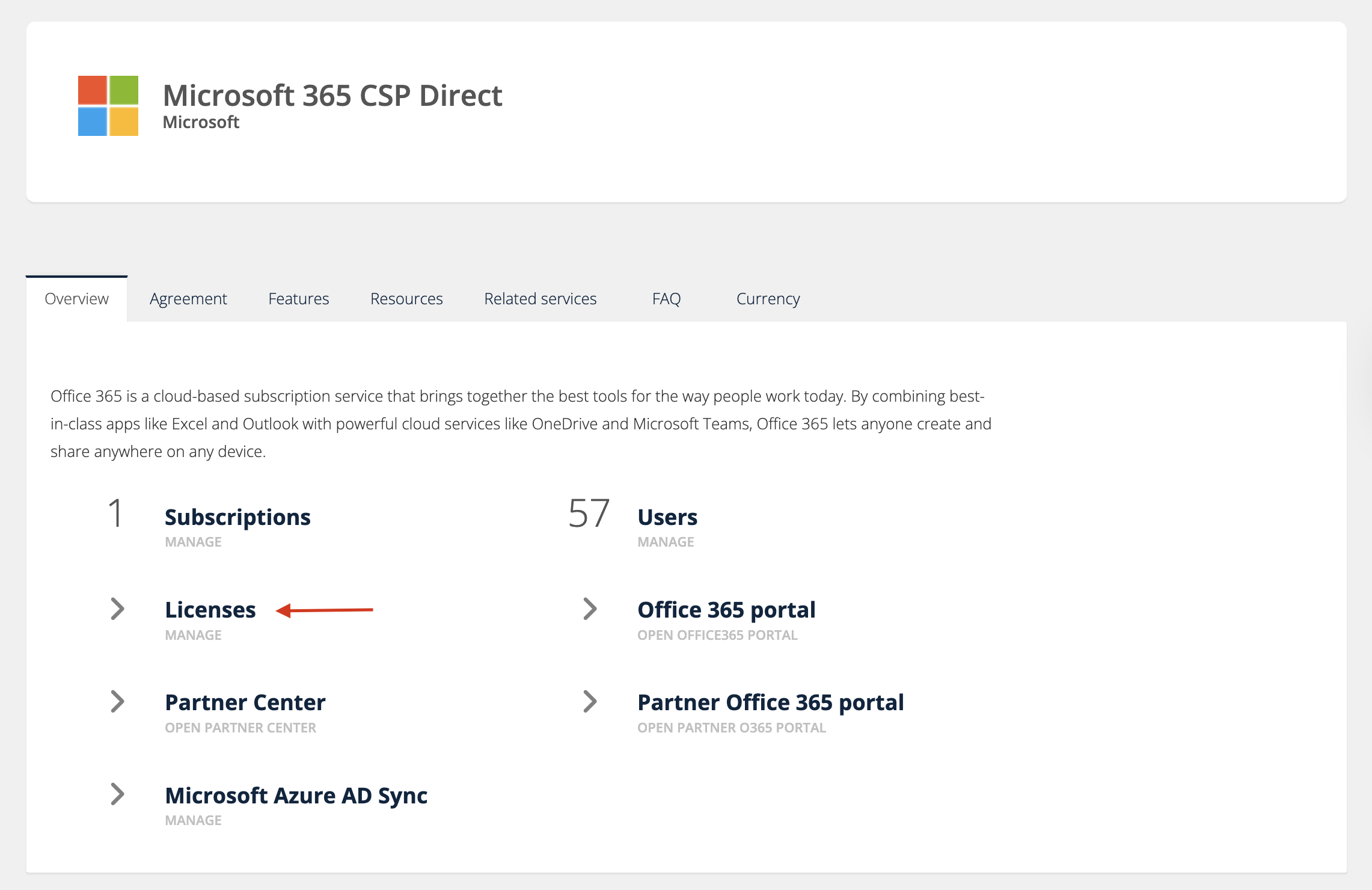
Task: Click the Licenses heading
Action: click(x=210, y=610)
